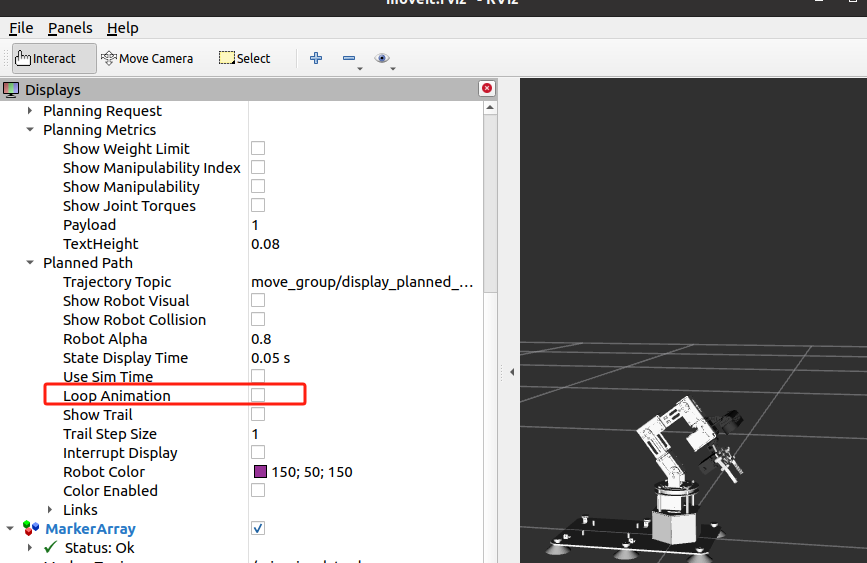Viewport: 867px width, 563px height.
Task: Tick the Use Sim Time checkbox
Action: (x=258, y=376)
